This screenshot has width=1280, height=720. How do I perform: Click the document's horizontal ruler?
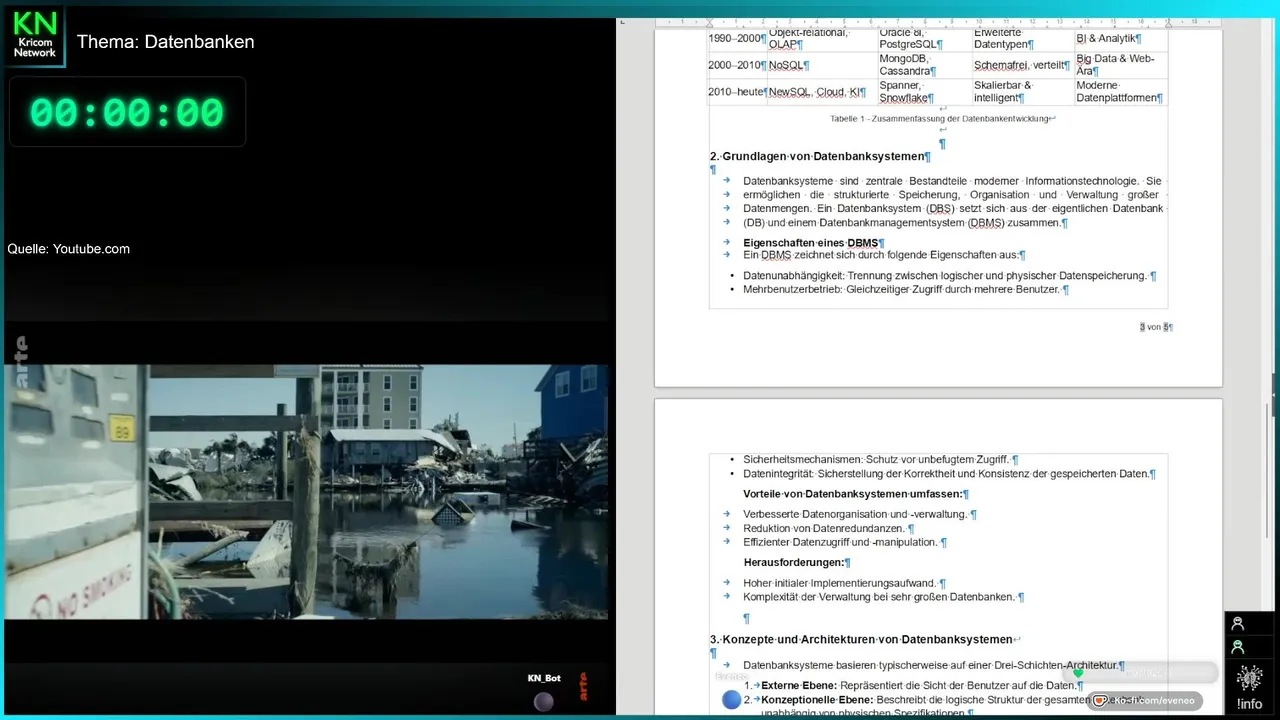940,21
